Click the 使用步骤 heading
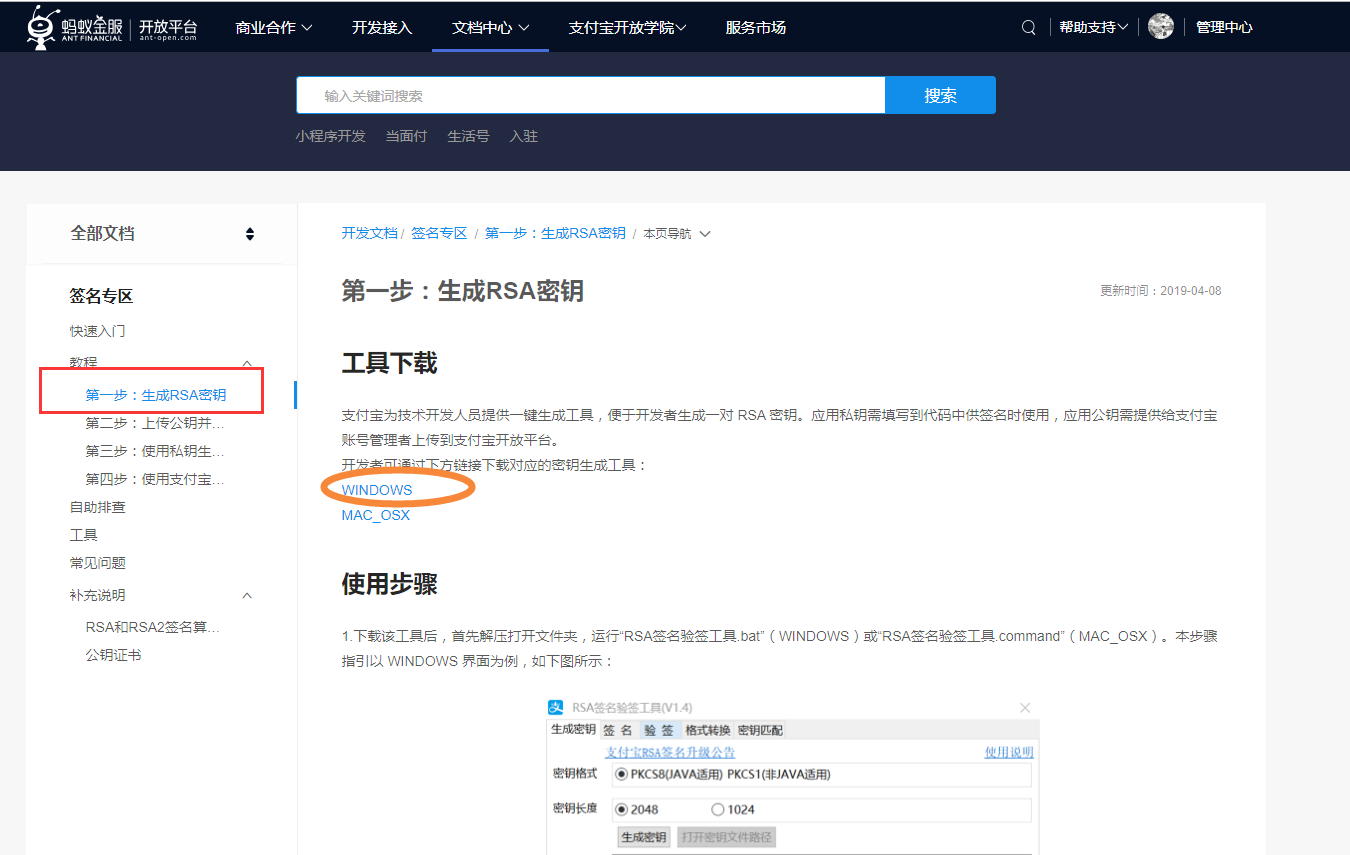The width and height of the screenshot is (1350, 855). [390, 584]
